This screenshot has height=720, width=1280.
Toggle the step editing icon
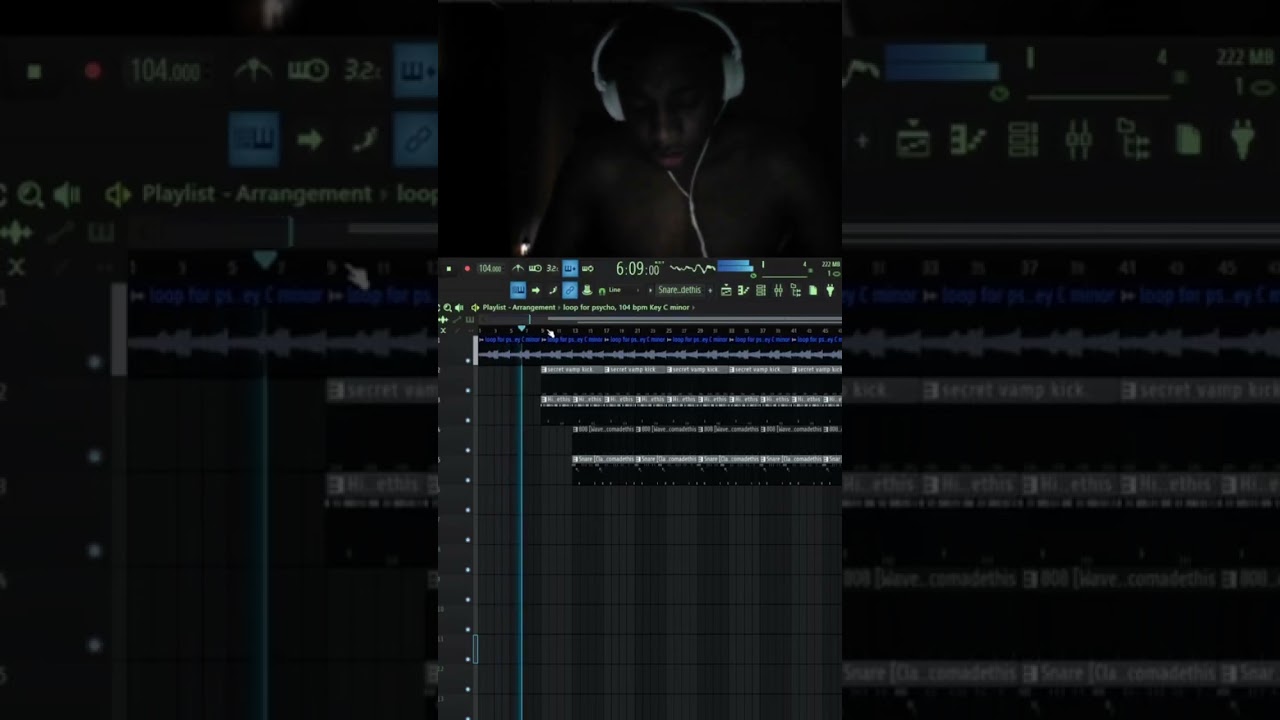click(x=553, y=290)
